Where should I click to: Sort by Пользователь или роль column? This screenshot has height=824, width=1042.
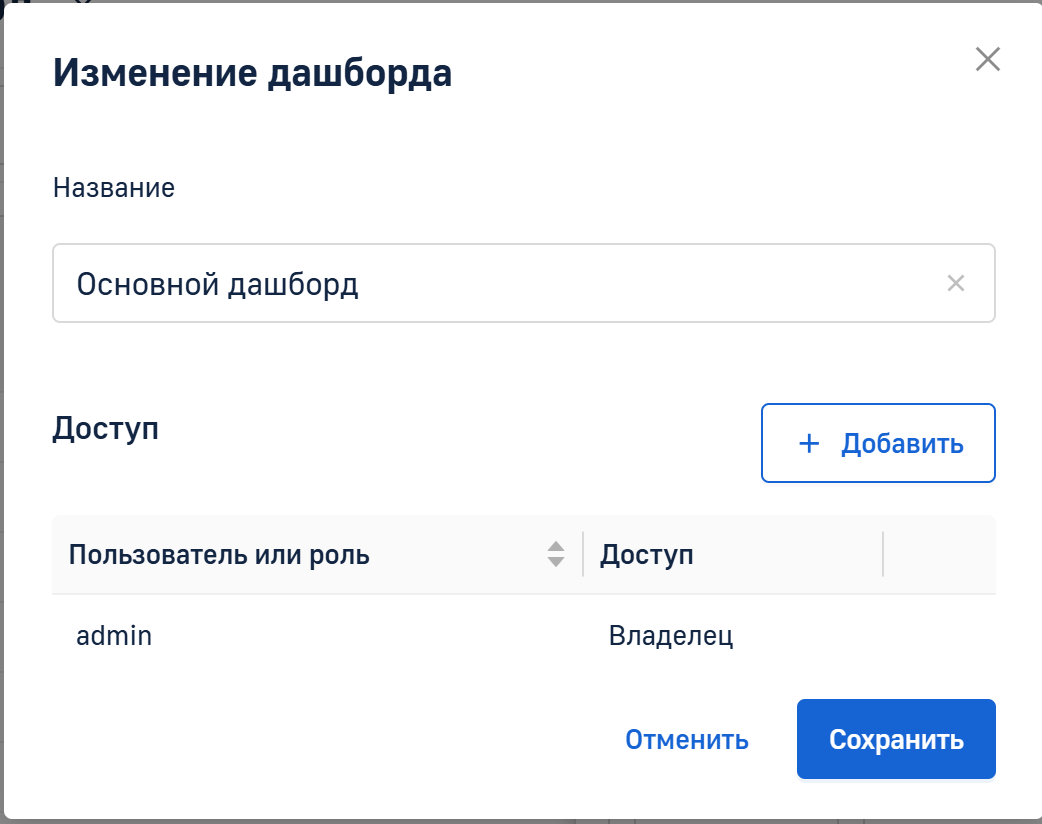click(x=220, y=555)
